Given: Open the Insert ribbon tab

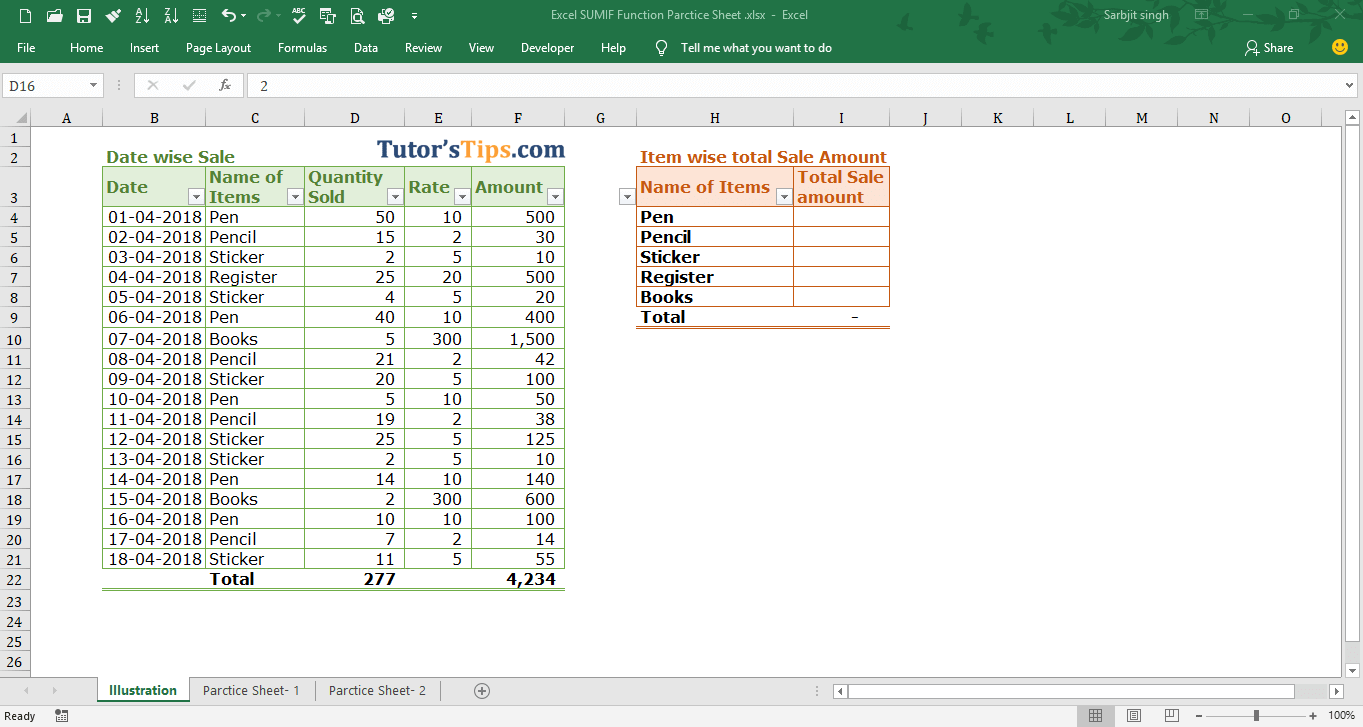Looking at the screenshot, I should click(144, 48).
